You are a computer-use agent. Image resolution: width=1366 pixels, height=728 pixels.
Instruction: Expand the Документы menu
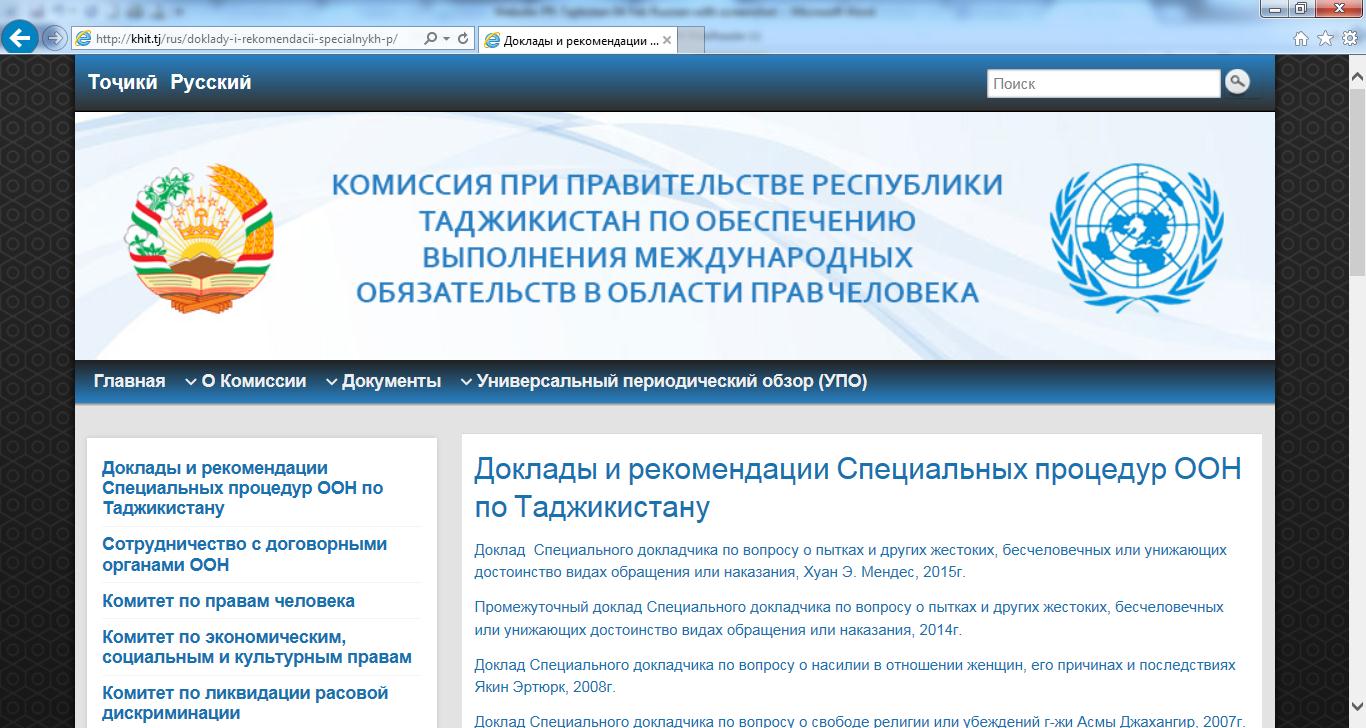coord(383,381)
